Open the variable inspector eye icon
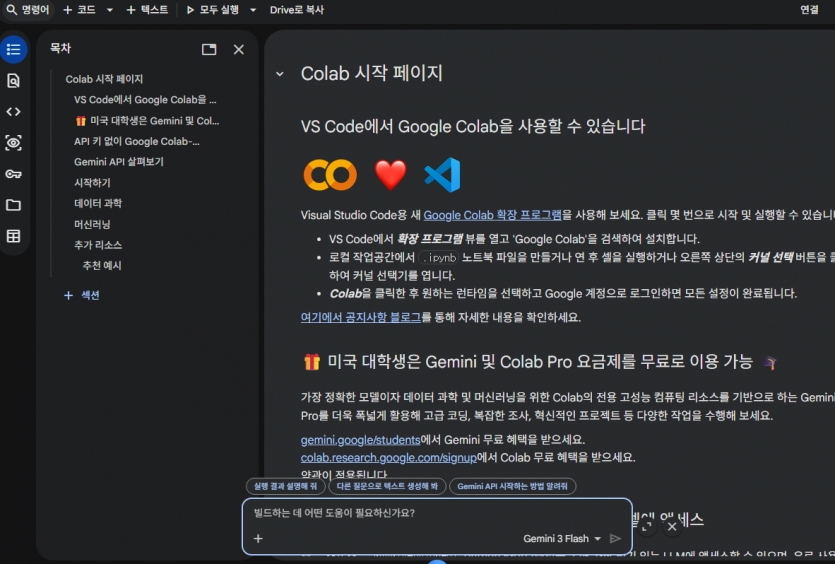Screen dimensions: 835x564 (13, 143)
